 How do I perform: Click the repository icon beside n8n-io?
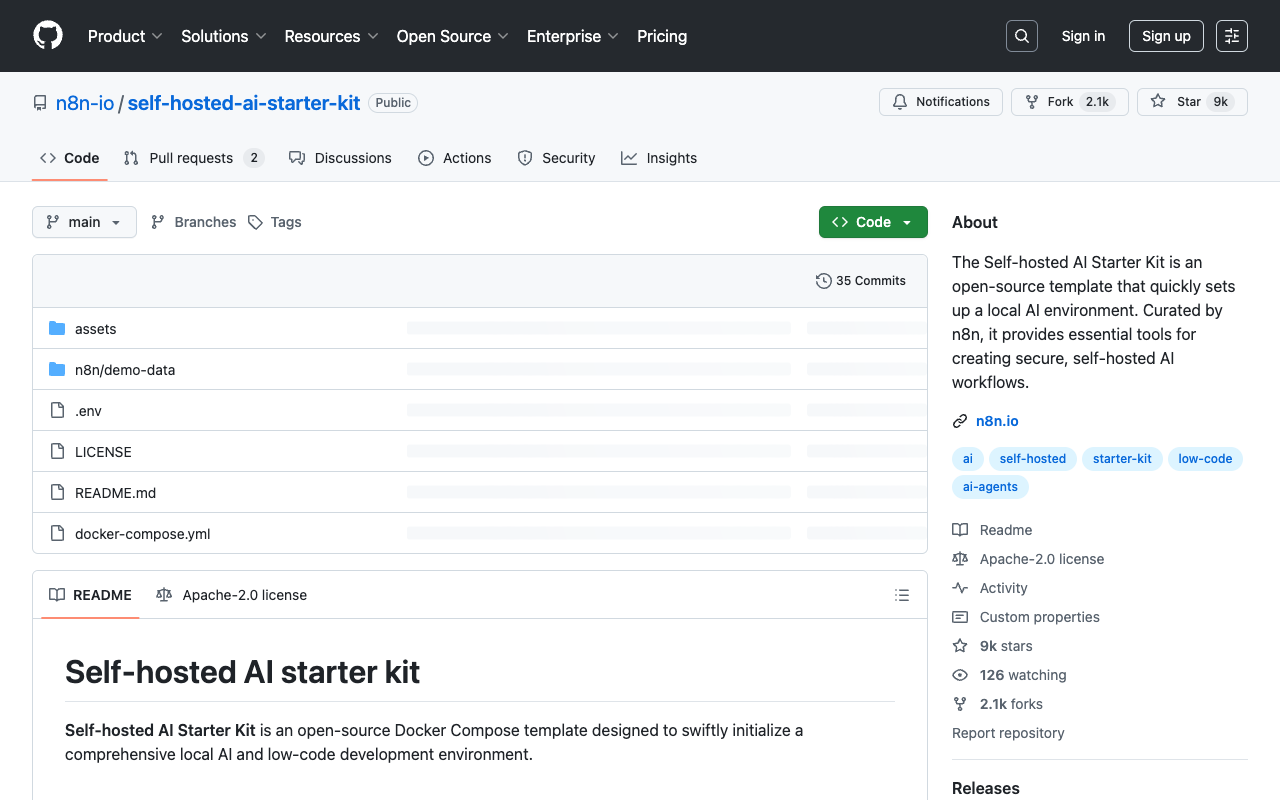point(40,103)
